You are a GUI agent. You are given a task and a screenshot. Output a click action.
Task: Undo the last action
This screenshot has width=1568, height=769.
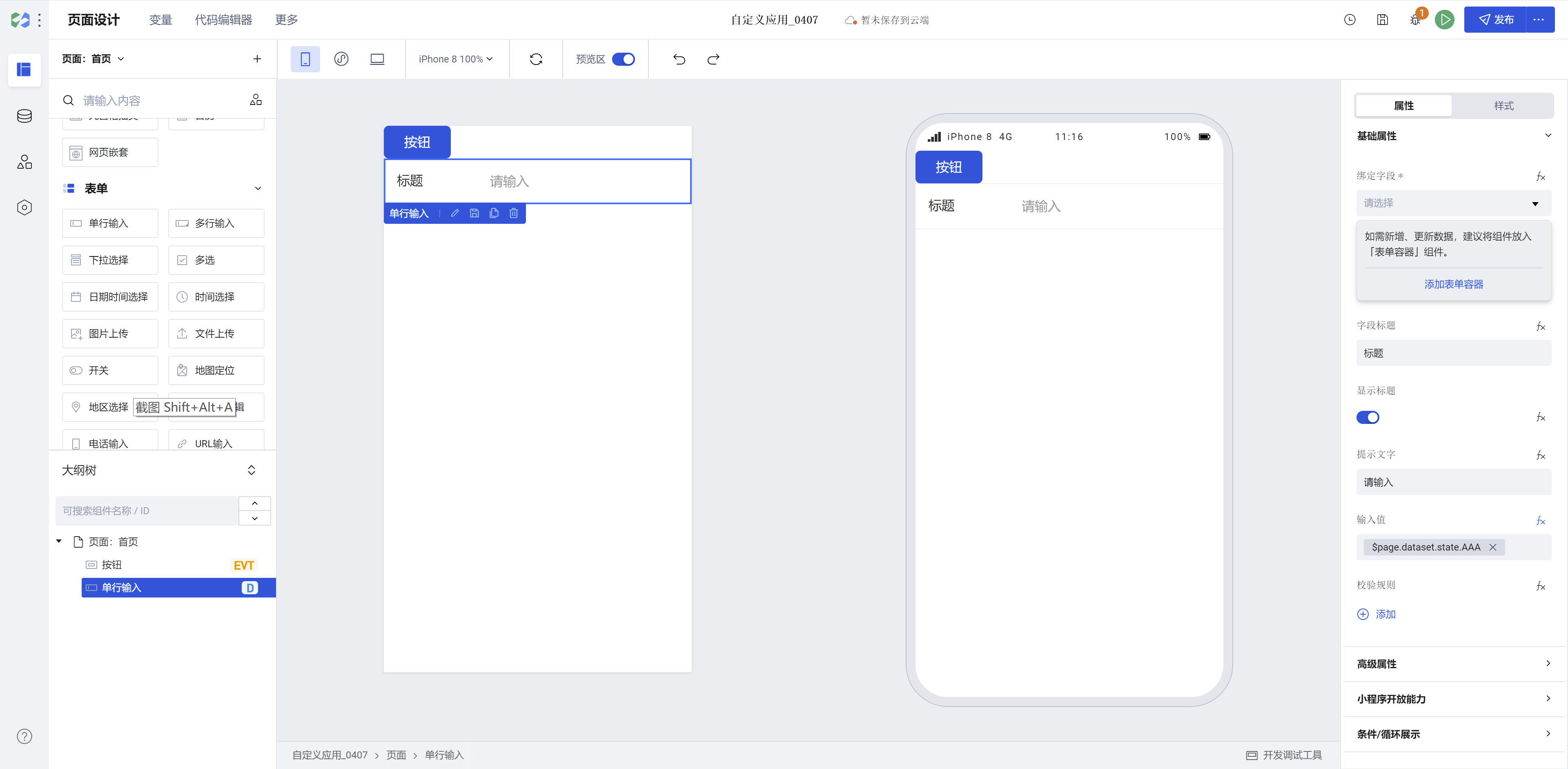pos(679,59)
